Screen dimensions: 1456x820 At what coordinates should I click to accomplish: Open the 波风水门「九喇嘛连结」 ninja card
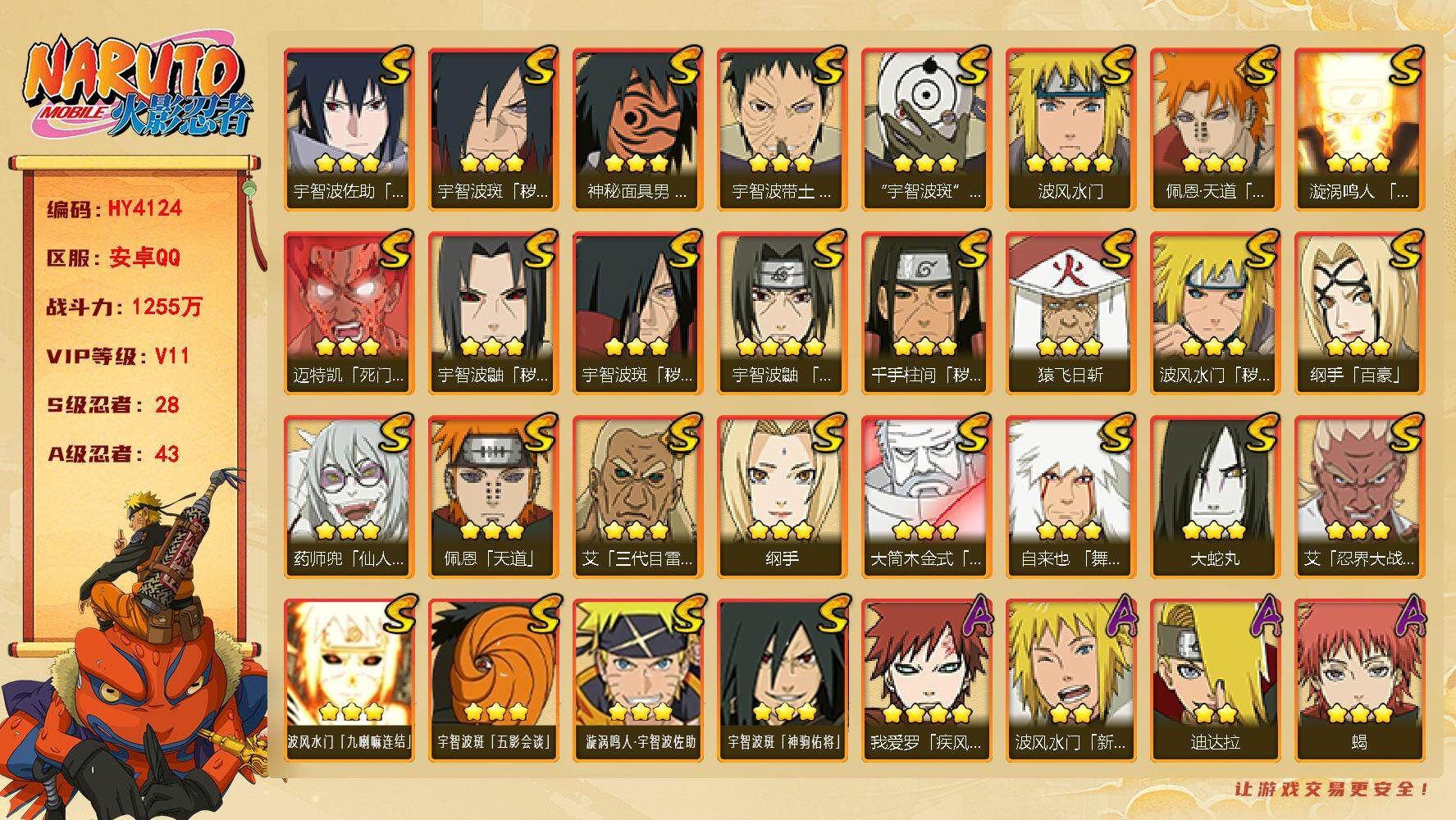(349, 681)
